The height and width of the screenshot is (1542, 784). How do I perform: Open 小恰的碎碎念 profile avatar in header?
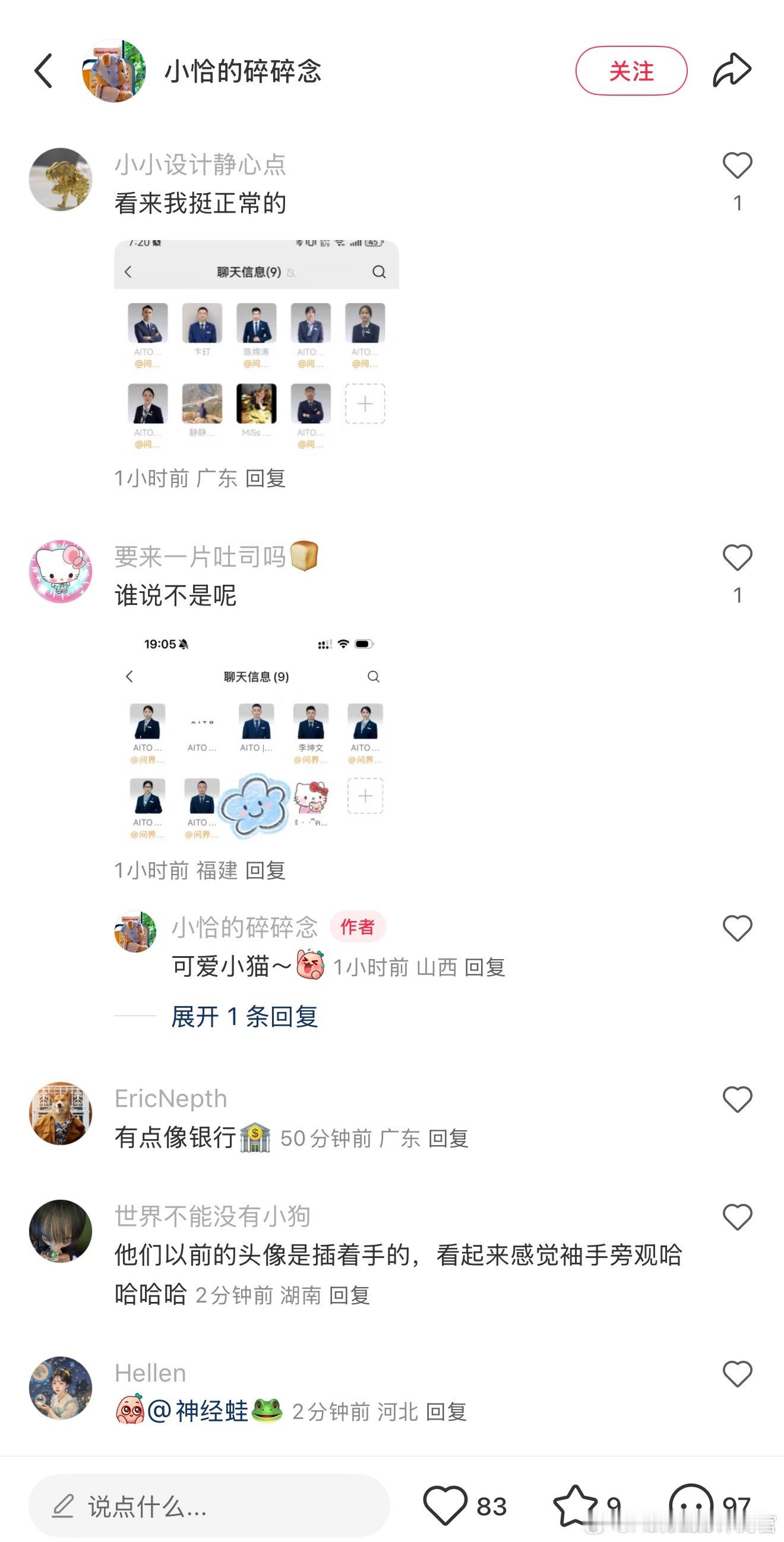(113, 71)
